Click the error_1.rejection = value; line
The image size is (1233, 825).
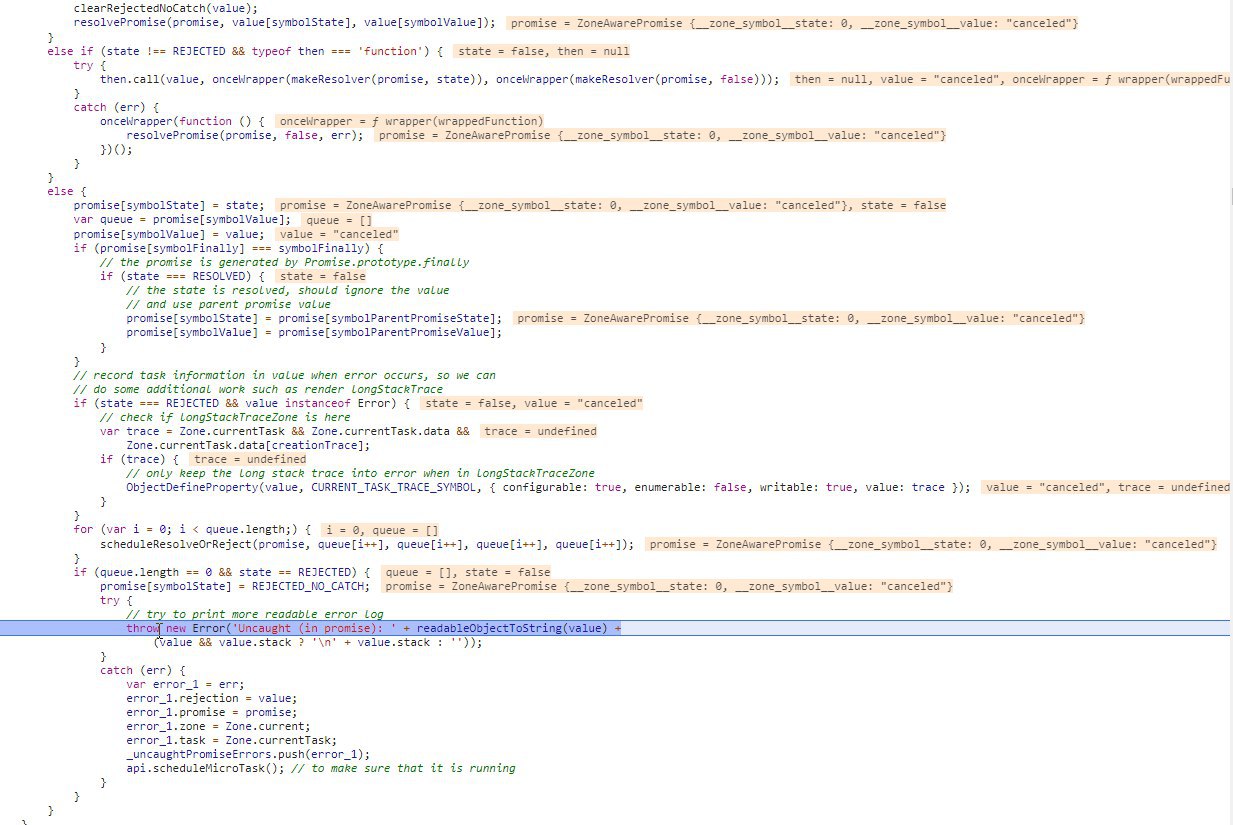(212, 698)
